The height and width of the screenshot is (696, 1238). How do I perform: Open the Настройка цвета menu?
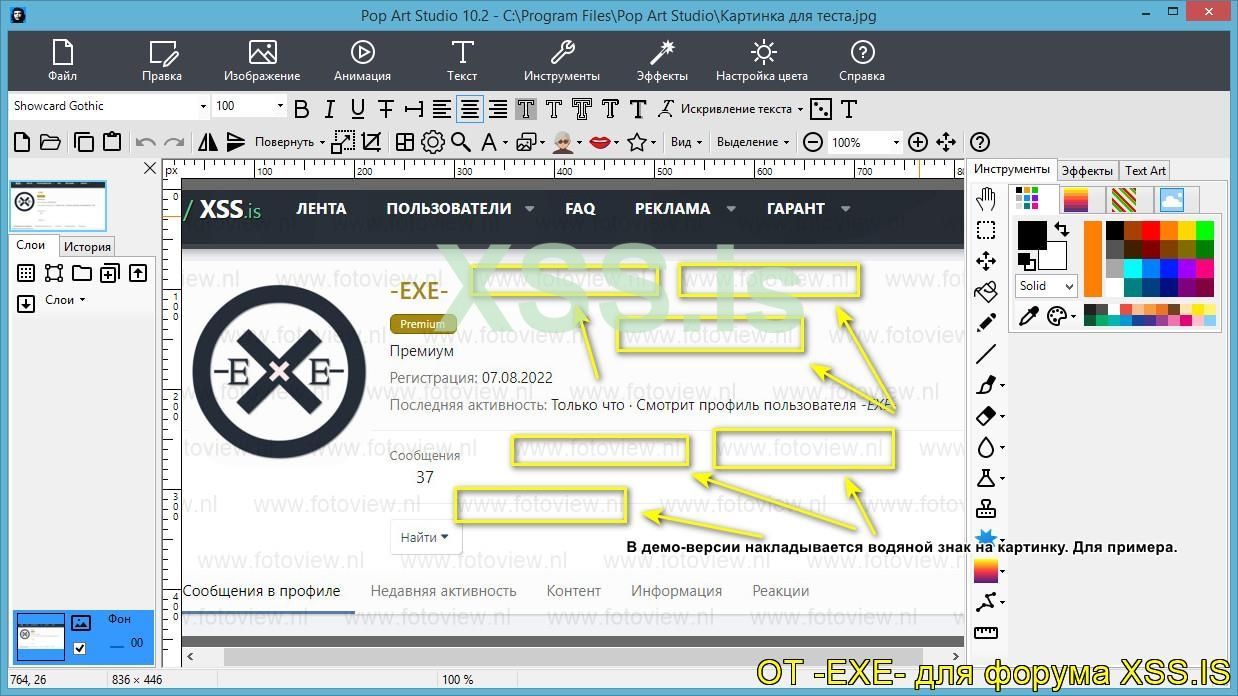pos(762,61)
